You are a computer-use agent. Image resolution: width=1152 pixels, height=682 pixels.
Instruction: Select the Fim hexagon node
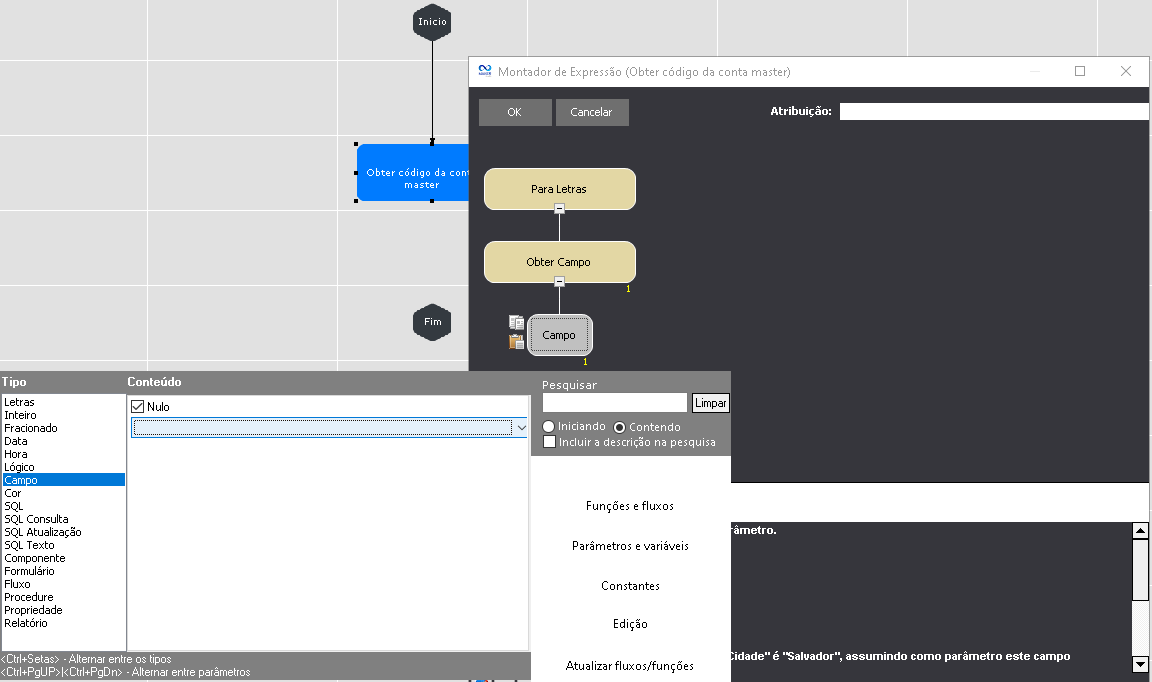[x=432, y=322]
